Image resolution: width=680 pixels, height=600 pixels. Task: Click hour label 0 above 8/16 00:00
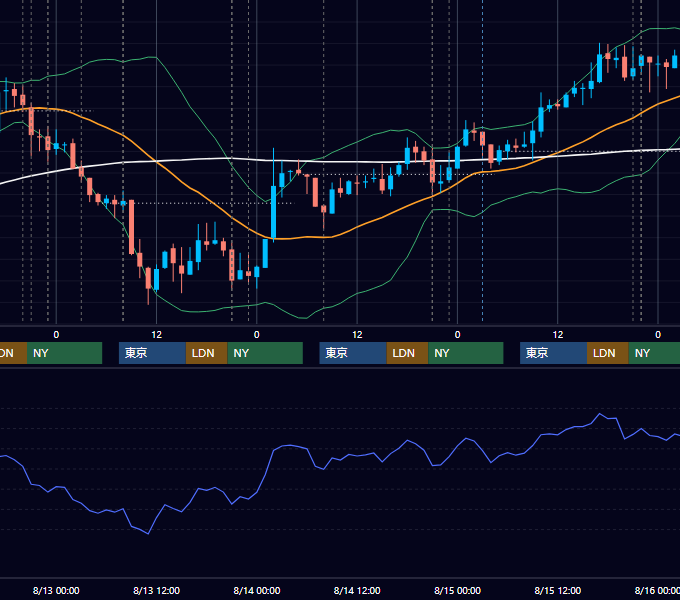click(658, 335)
